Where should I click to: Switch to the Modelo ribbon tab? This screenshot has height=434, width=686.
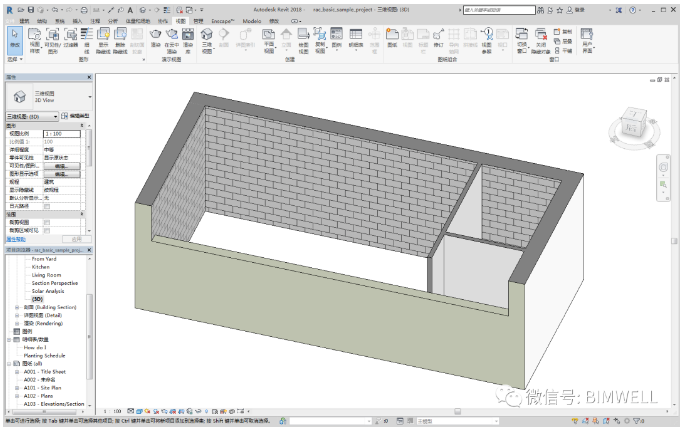(x=252, y=20)
